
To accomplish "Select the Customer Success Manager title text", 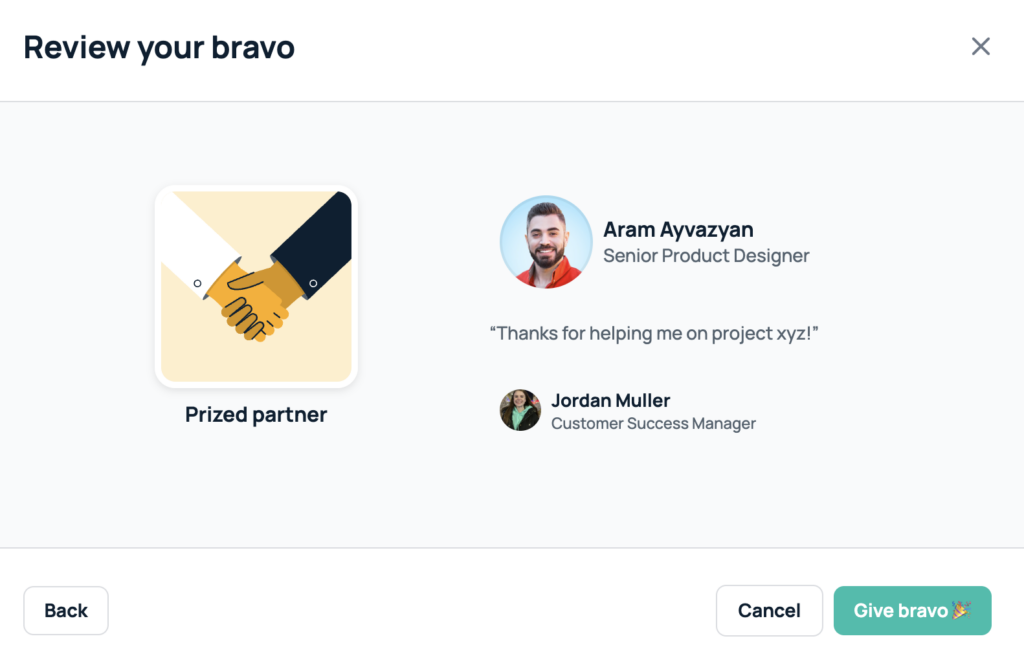I will tap(653, 423).
